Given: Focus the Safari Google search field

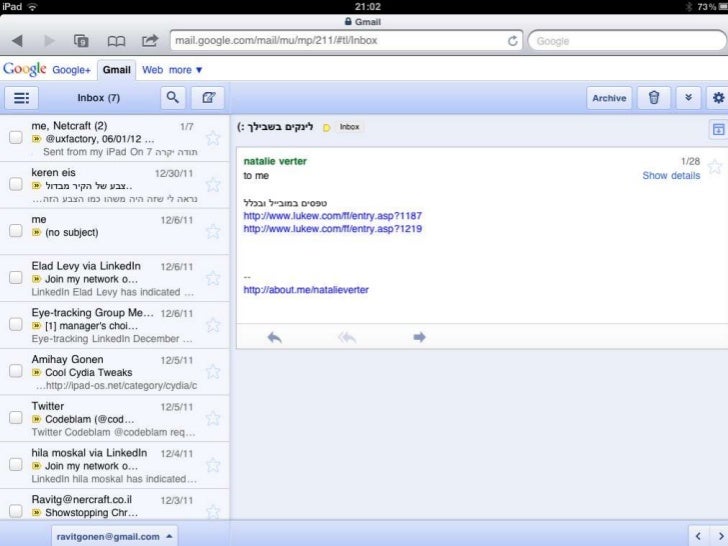Looking at the screenshot, I should pos(628,41).
